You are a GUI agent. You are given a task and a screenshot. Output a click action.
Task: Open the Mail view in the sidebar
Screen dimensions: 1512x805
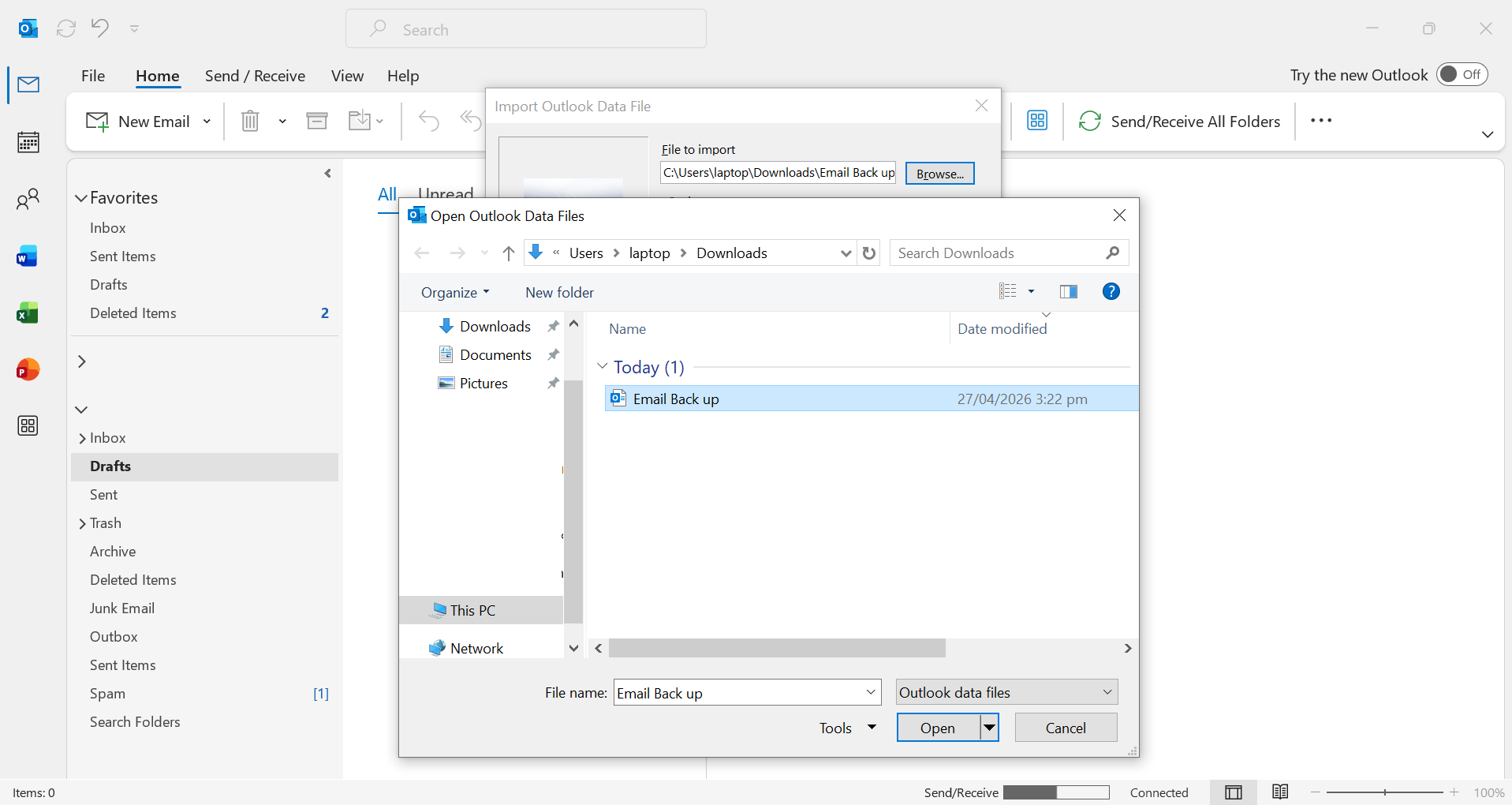point(28,84)
